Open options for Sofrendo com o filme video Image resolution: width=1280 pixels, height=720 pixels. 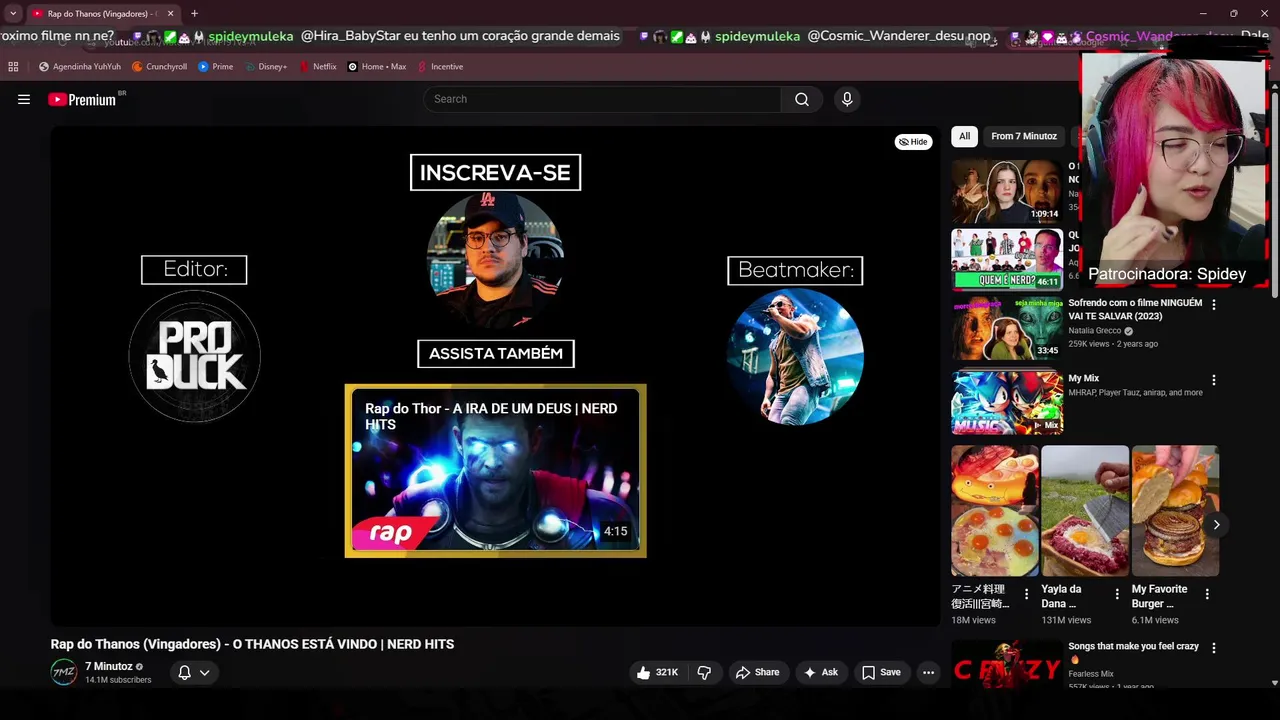click(x=1214, y=304)
